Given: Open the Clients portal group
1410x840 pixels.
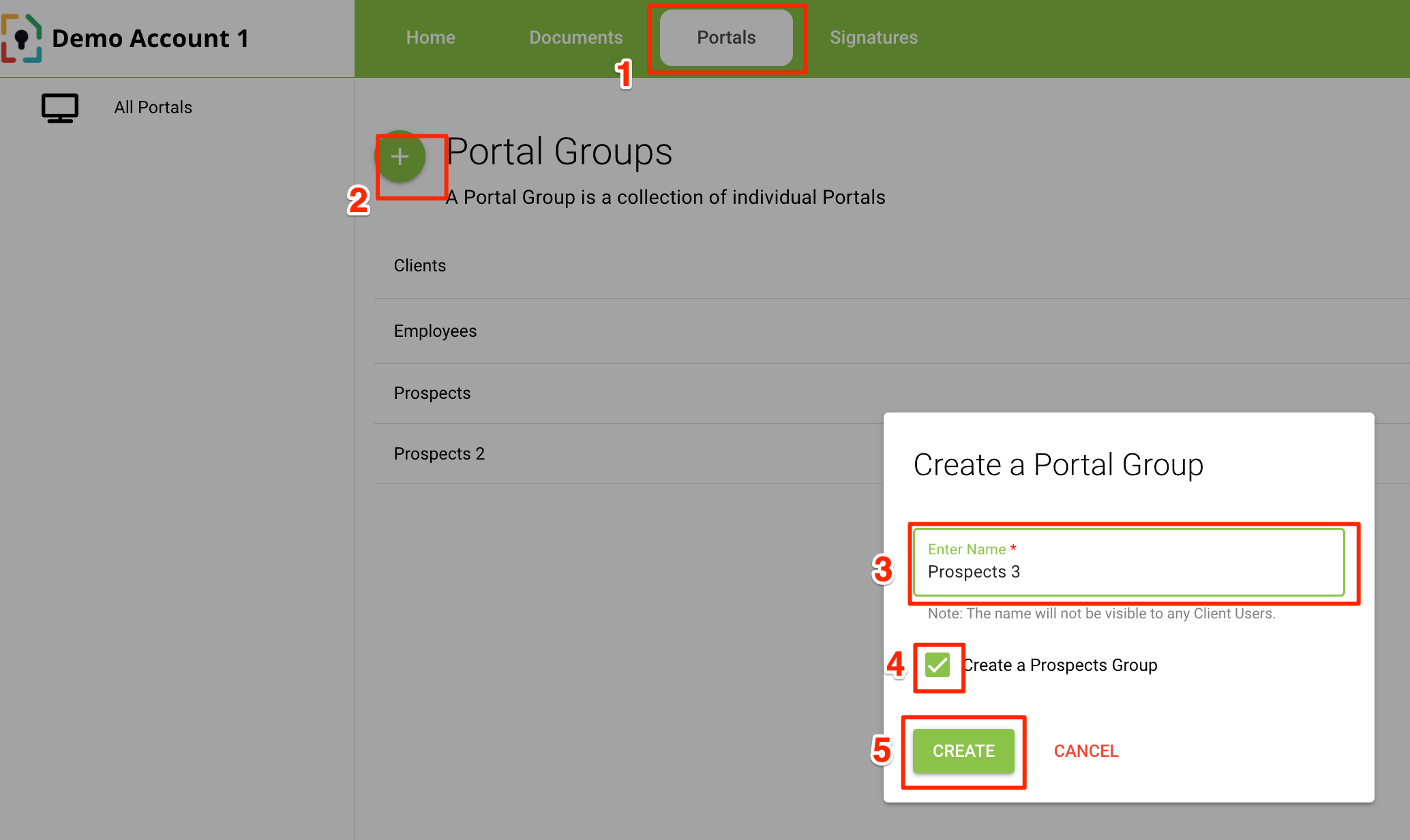Looking at the screenshot, I should [420, 266].
